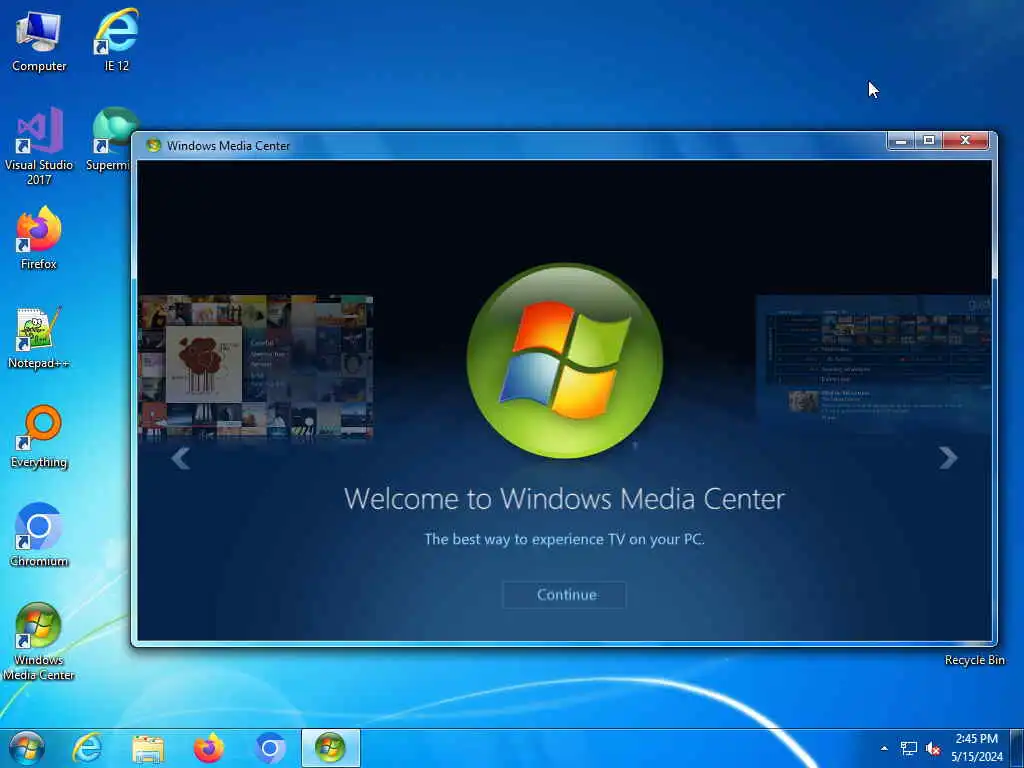1024x768 pixels.
Task: Launch Firefox from the taskbar
Action: click(x=209, y=748)
